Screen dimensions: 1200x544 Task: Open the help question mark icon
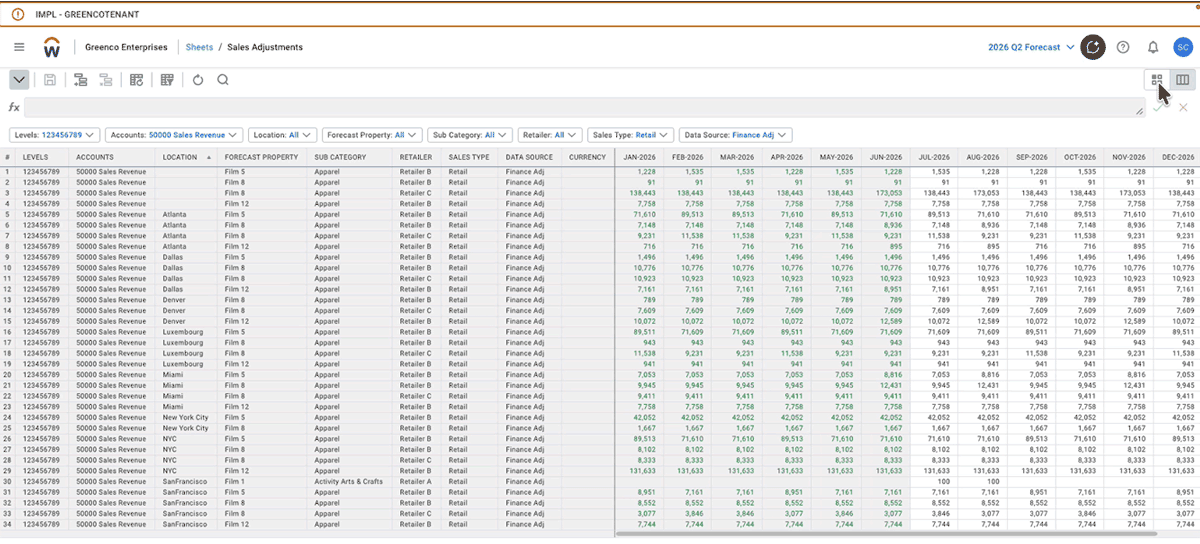[x=1123, y=47]
